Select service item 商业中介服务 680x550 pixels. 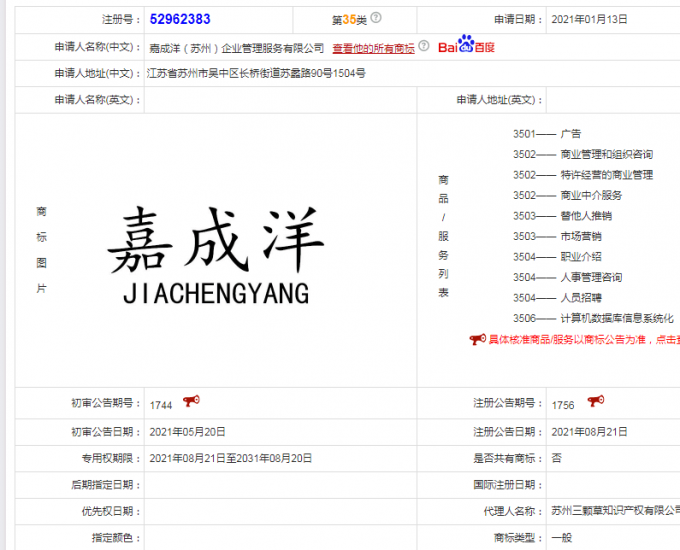[x=591, y=195]
